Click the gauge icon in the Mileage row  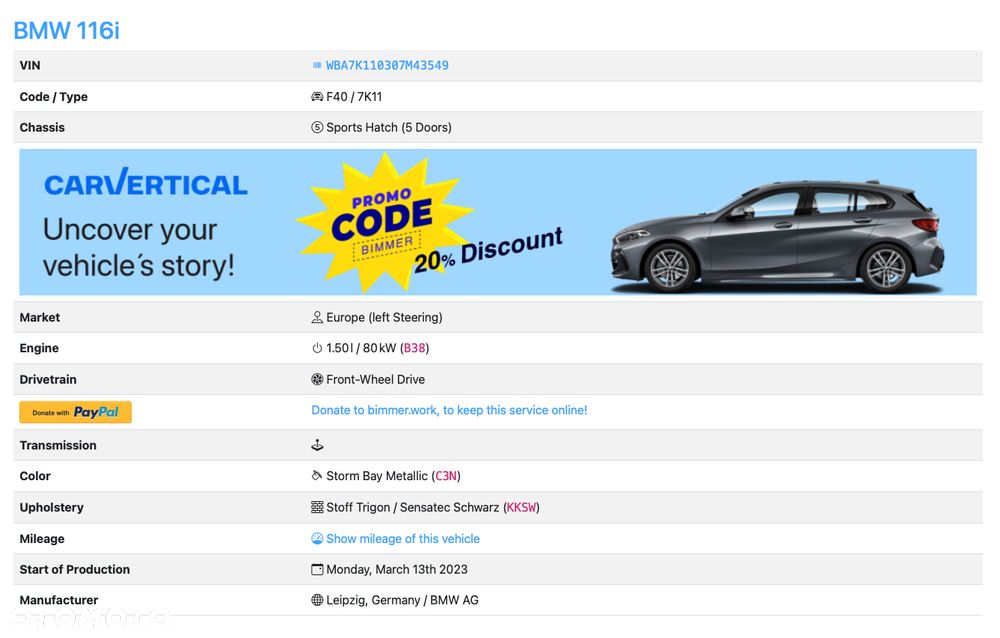(x=317, y=538)
